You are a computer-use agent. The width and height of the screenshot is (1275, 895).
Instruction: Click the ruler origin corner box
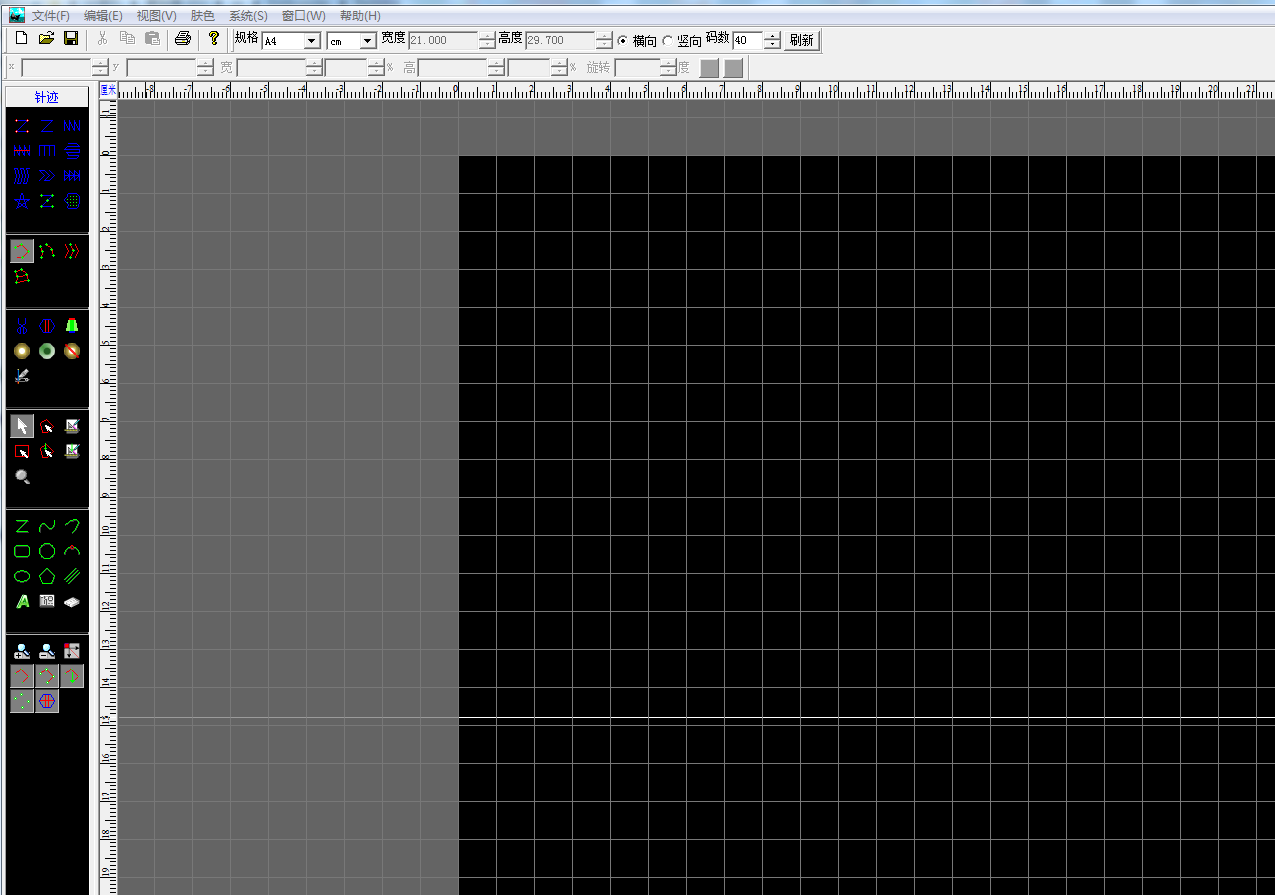click(x=108, y=89)
